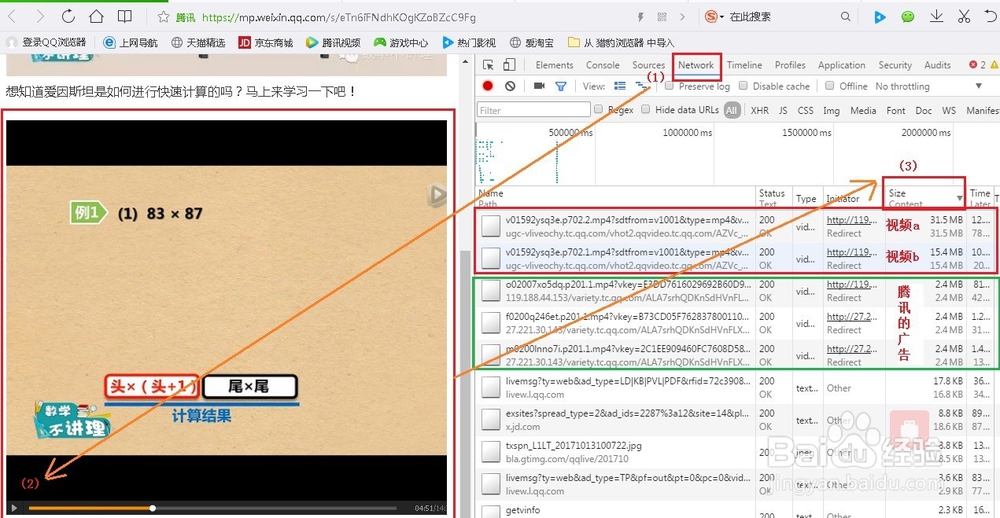This screenshot has width=1000, height=518.
Task: Toggle the network filter funnel icon
Action: [x=561, y=86]
